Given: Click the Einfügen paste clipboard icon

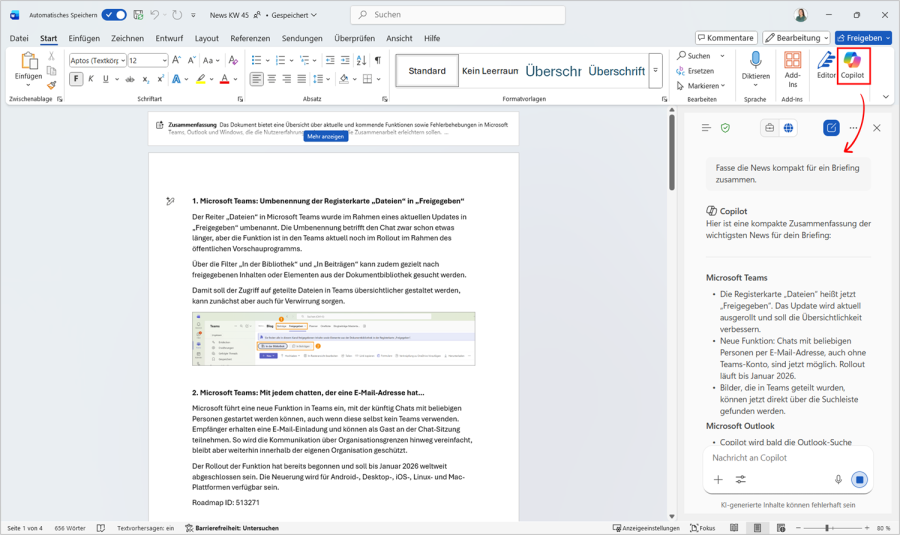Looking at the screenshot, I should [28, 61].
